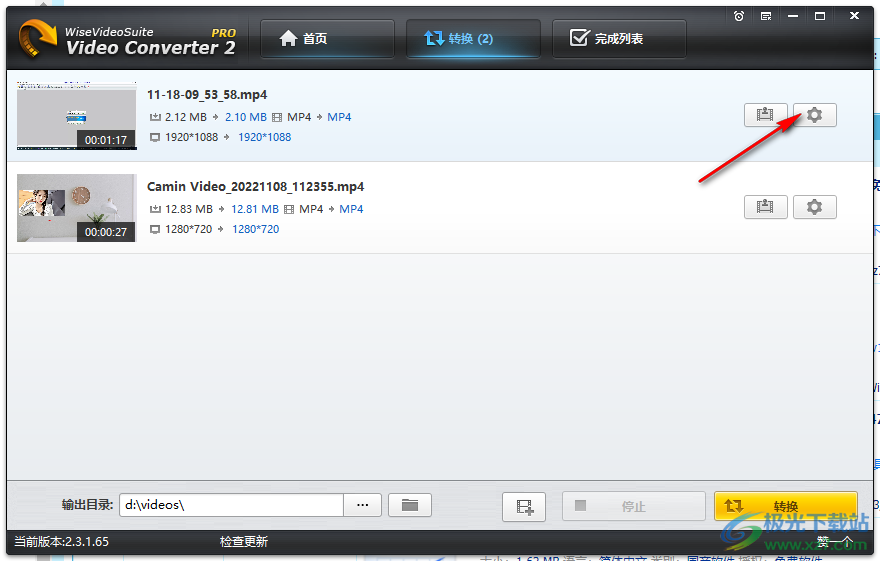
Task: Click output resolution 1920*1088 link
Action: point(264,137)
